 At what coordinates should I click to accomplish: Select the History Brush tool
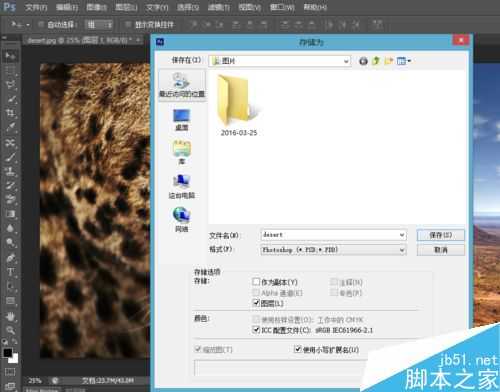coord(10,186)
